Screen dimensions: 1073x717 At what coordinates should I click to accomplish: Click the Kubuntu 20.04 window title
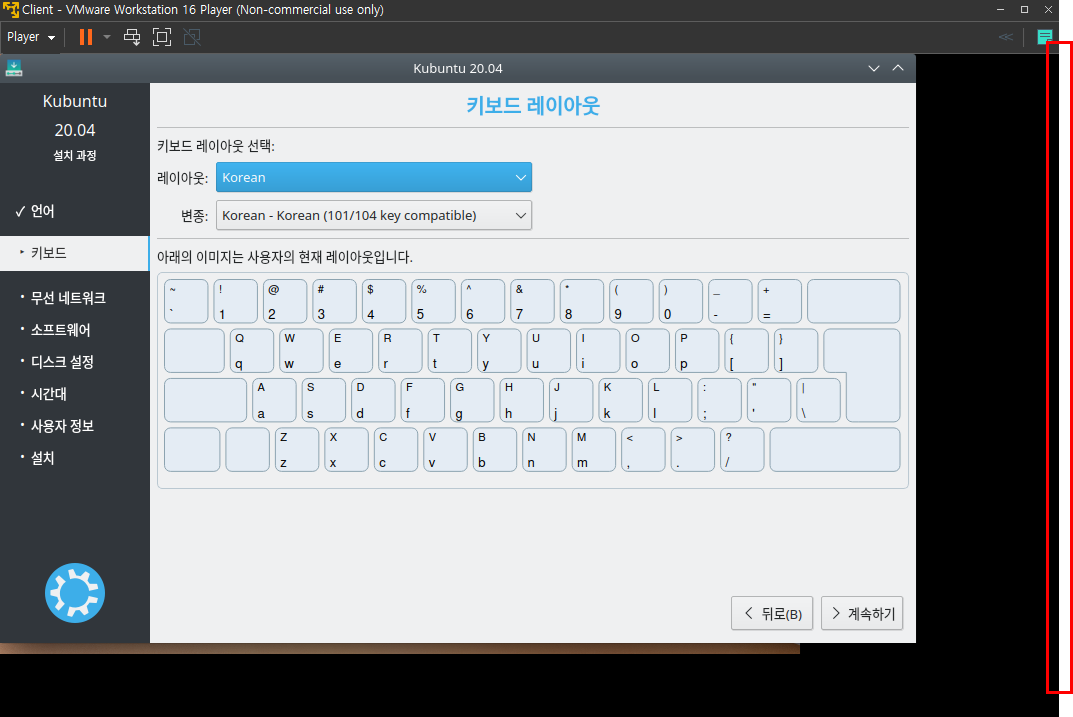[458, 68]
